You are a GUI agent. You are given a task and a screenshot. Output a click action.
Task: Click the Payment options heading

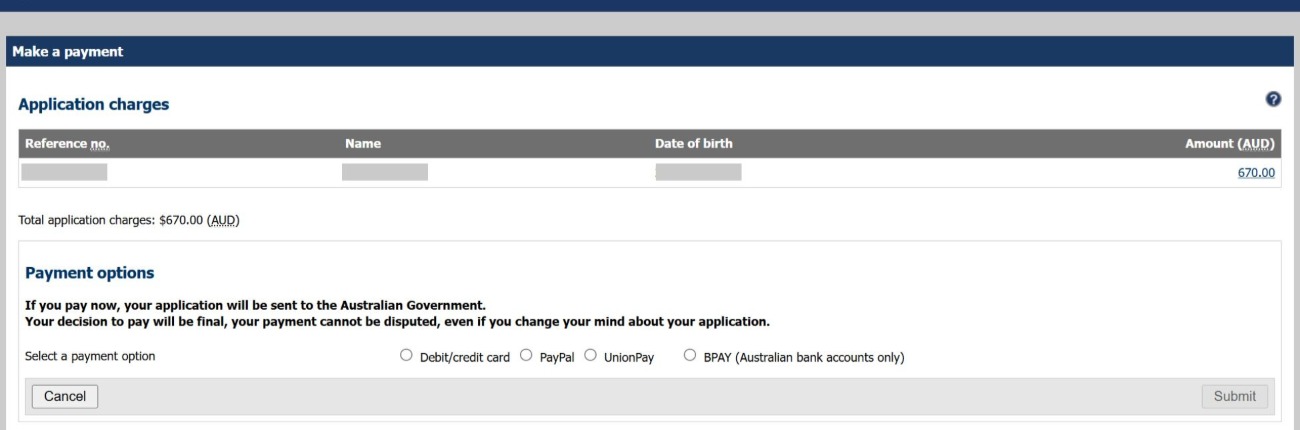(89, 273)
